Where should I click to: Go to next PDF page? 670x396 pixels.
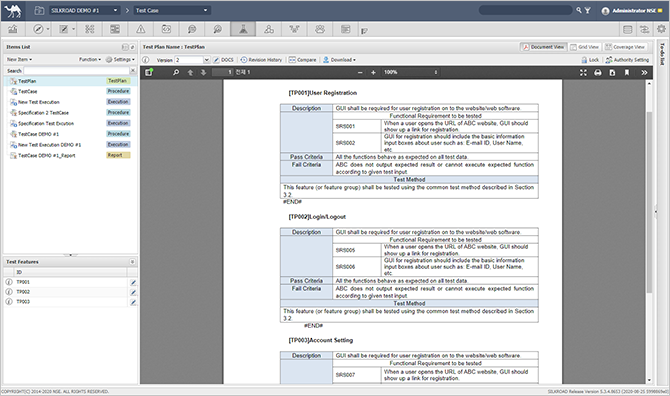(x=203, y=72)
